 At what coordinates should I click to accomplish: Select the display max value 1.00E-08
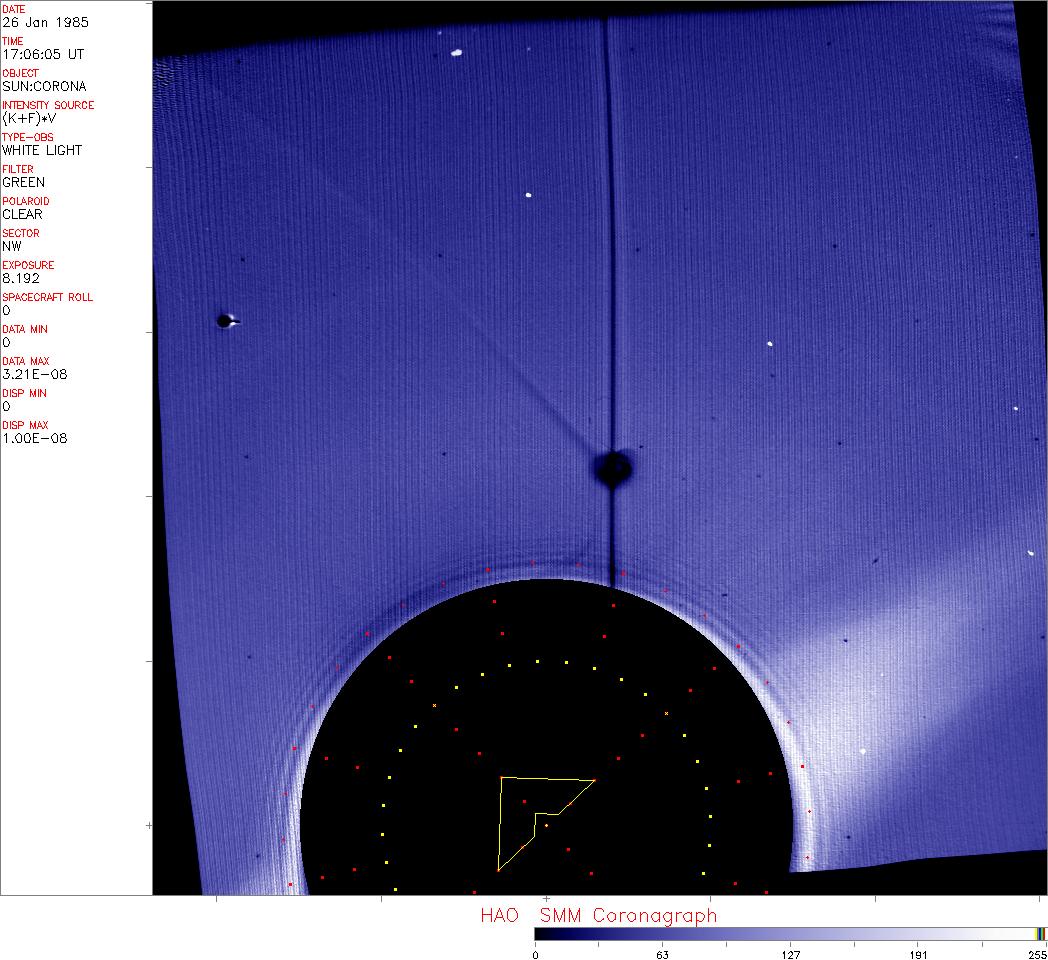tap(35, 439)
